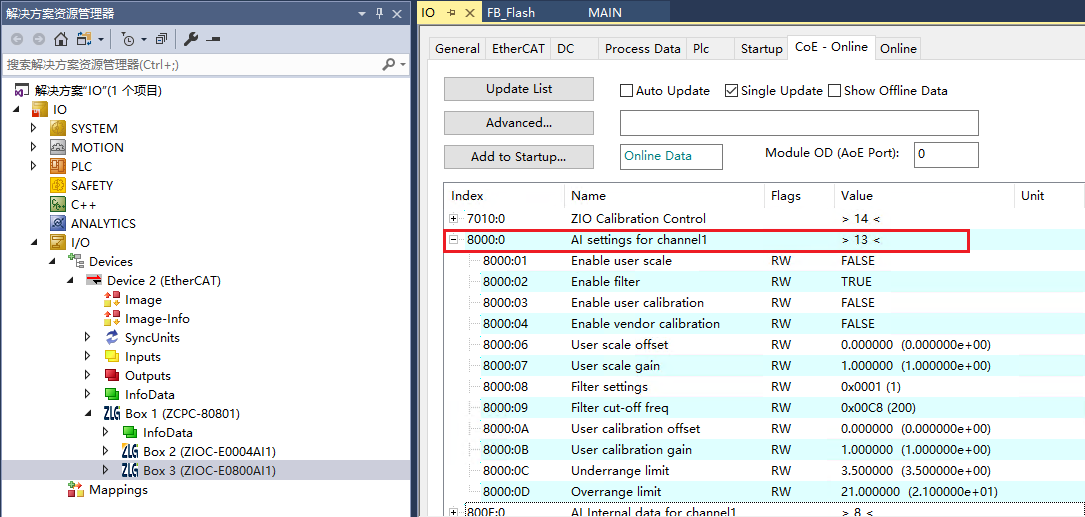This screenshot has height=517, width=1085.
Task: Click the switch views folder icon
Action: tap(84, 39)
